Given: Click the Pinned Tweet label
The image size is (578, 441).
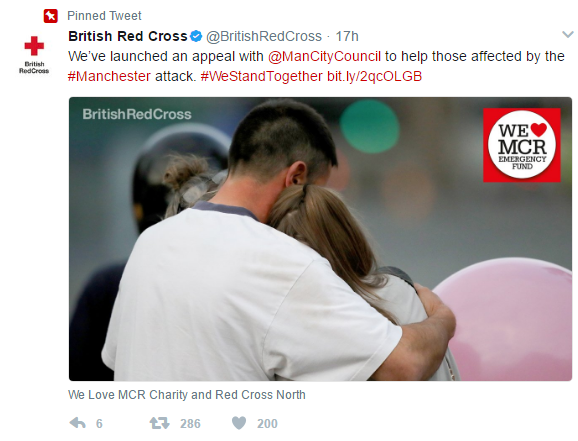Looking at the screenshot, I should coord(104,16).
